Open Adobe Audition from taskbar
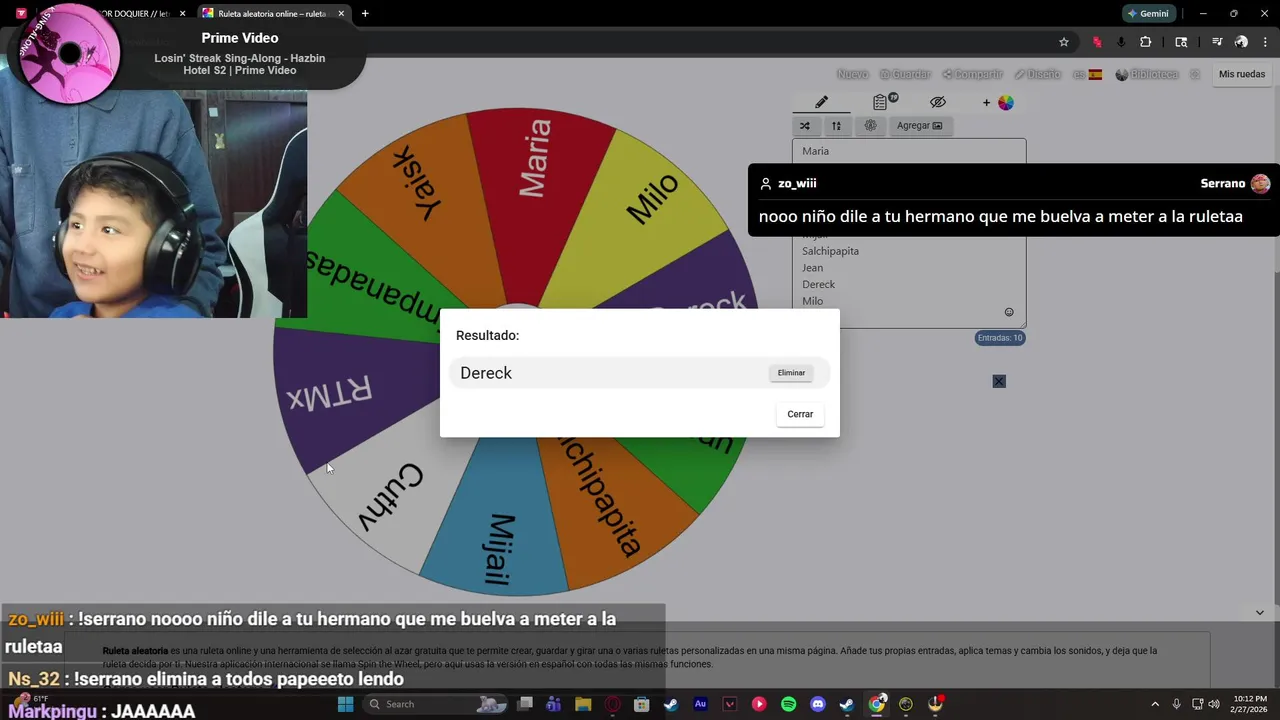The height and width of the screenshot is (720, 1280). (700, 704)
